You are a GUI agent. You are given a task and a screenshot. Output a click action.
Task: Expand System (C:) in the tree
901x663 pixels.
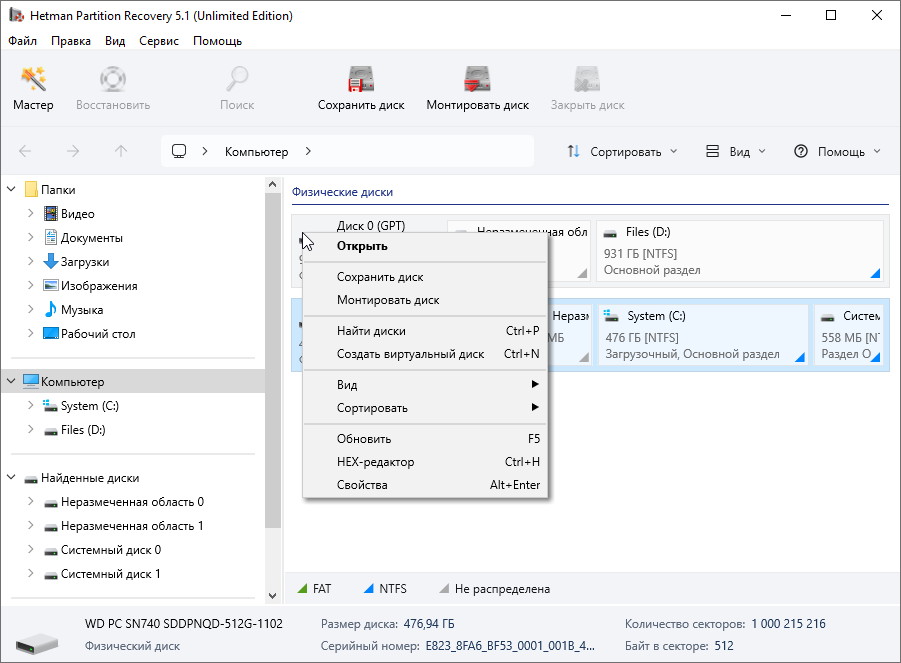click(x=30, y=405)
